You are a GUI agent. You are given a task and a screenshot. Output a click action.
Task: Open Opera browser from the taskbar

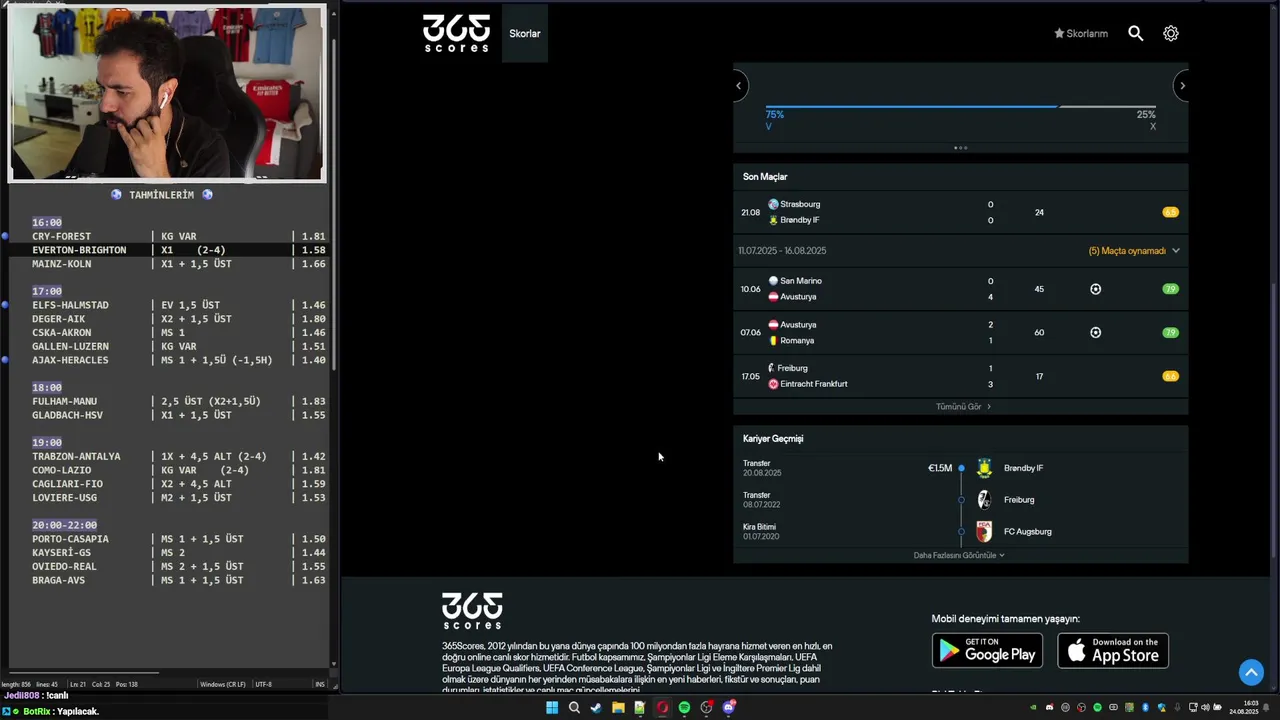click(x=662, y=707)
